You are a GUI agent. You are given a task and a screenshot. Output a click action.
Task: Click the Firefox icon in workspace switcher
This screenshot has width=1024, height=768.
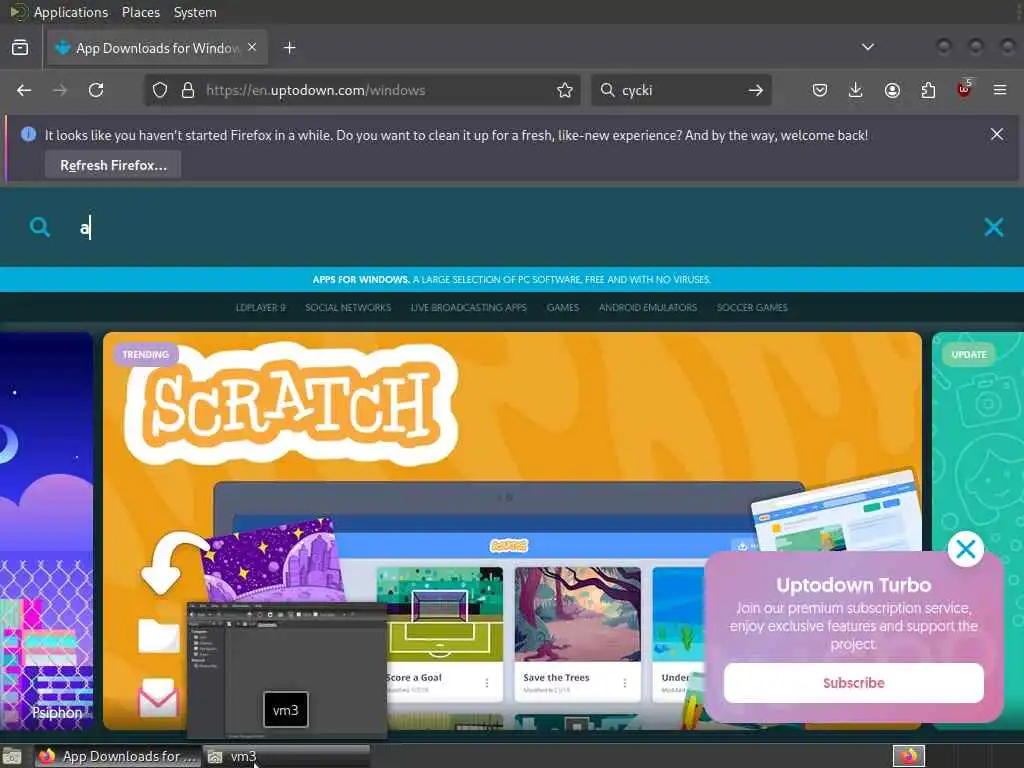pos(908,756)
